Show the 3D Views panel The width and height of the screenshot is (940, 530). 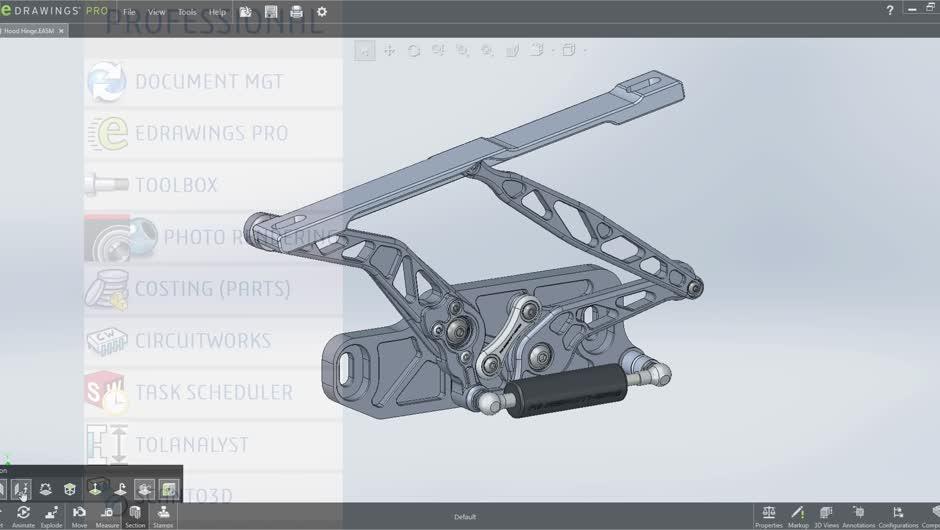pos(826,515)
